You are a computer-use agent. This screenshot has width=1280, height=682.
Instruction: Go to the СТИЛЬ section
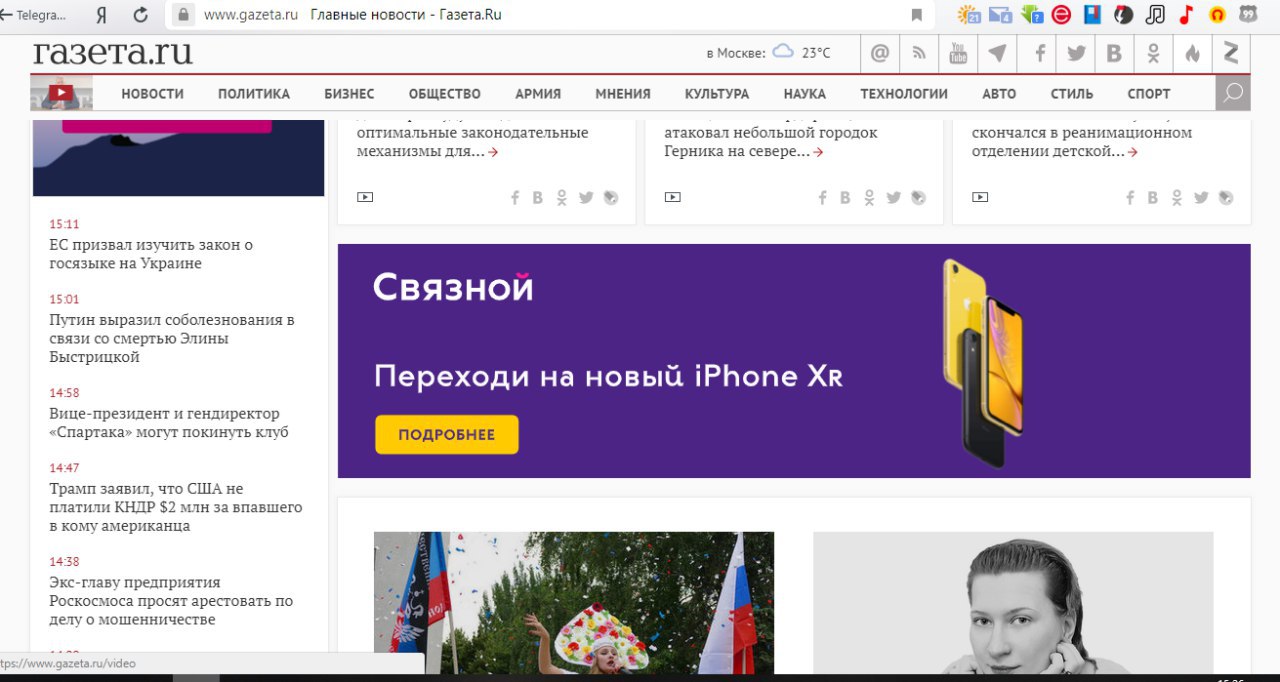pos(1072,94)
